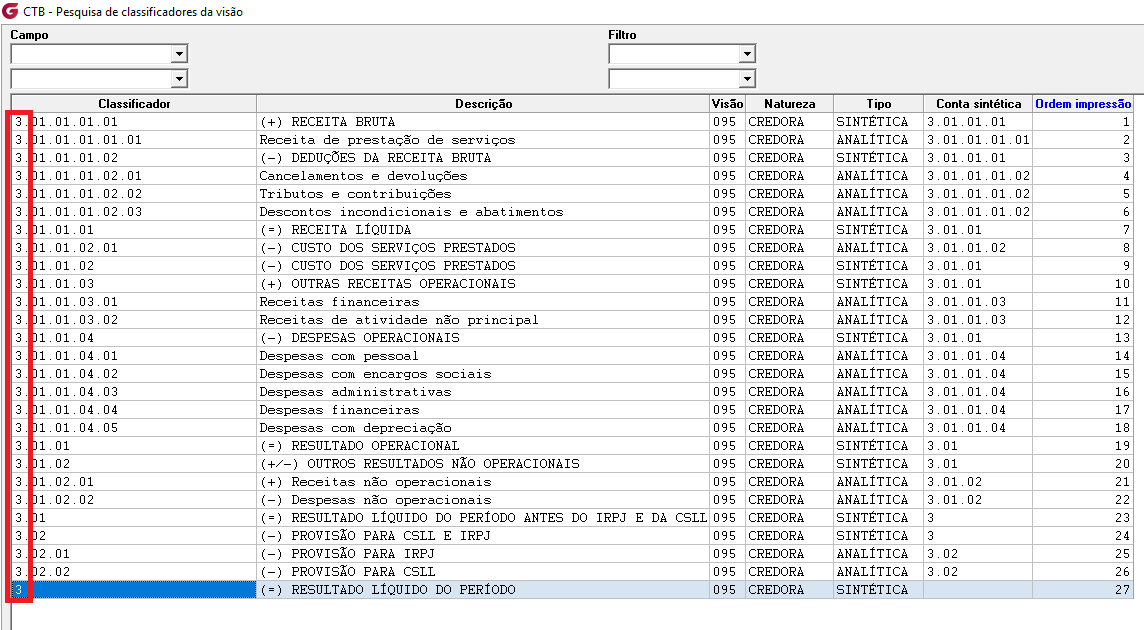Select 'Cancelamentos e devoluções' row
The image size is (1144, 630).
[572, 176]
